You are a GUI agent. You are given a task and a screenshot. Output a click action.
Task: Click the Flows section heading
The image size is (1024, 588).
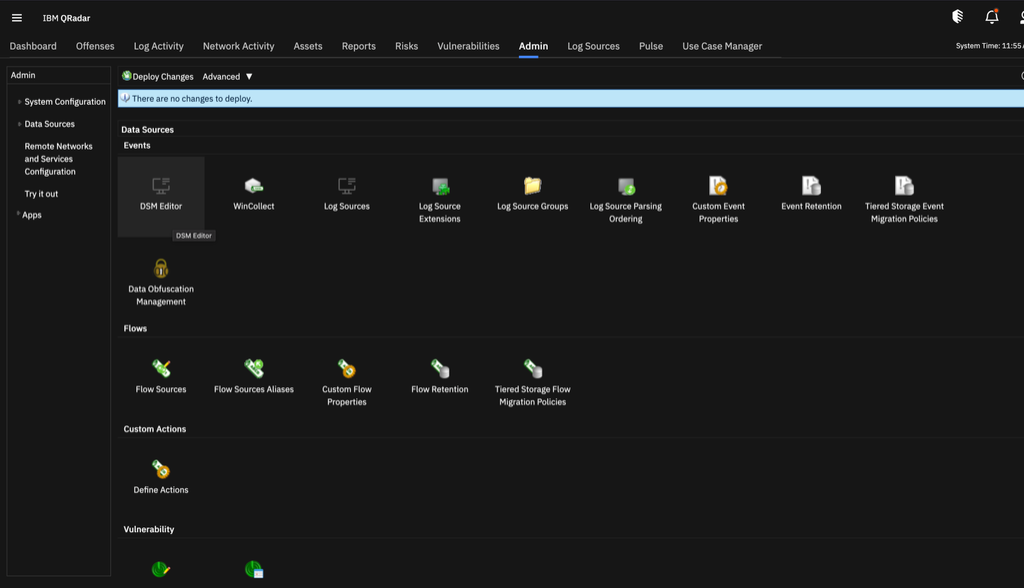pyautogui.click(x=135, y=329)
